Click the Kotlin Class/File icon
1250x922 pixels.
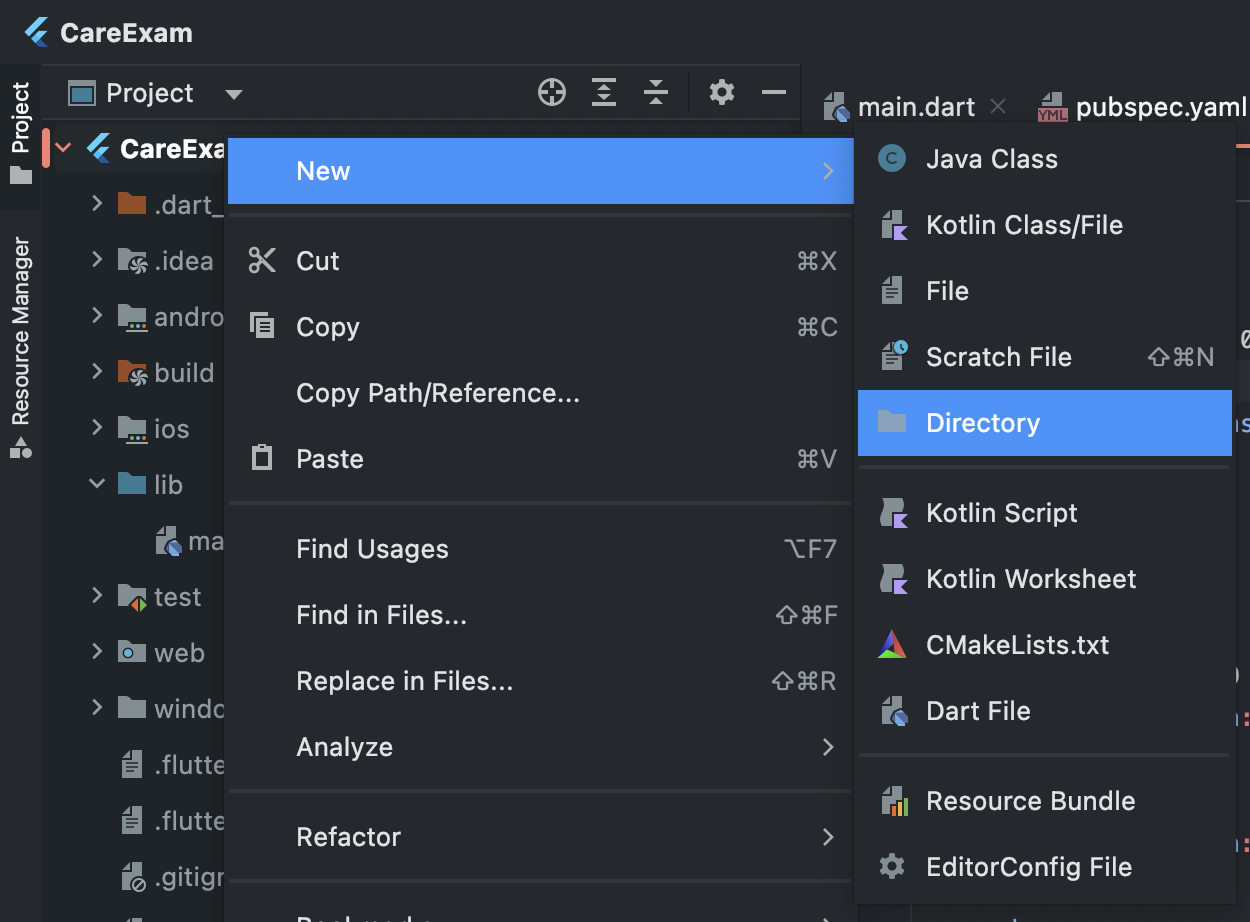[892, 225]
